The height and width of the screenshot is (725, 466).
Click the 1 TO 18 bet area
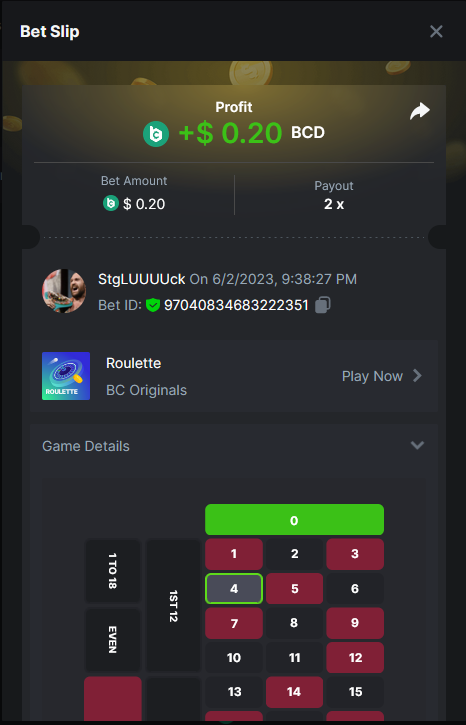coord(112,571)
